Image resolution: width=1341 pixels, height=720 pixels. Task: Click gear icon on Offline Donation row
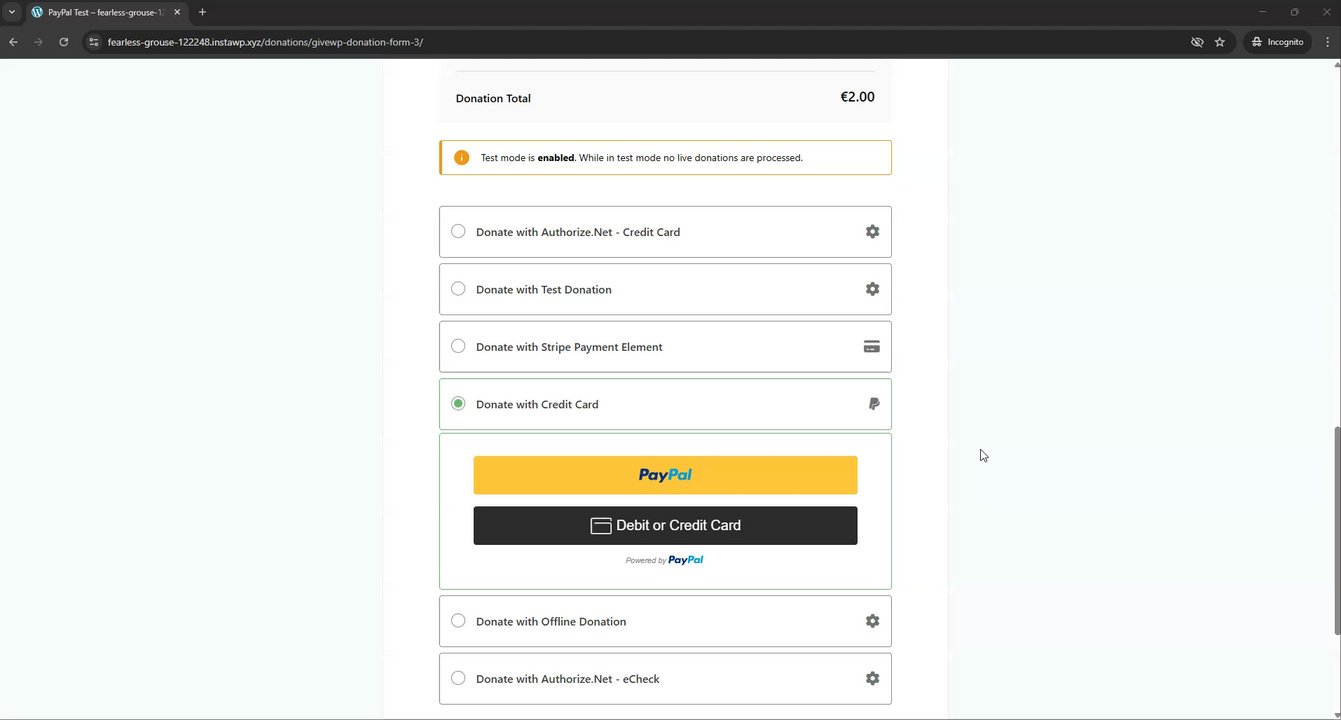coord(872,621)
